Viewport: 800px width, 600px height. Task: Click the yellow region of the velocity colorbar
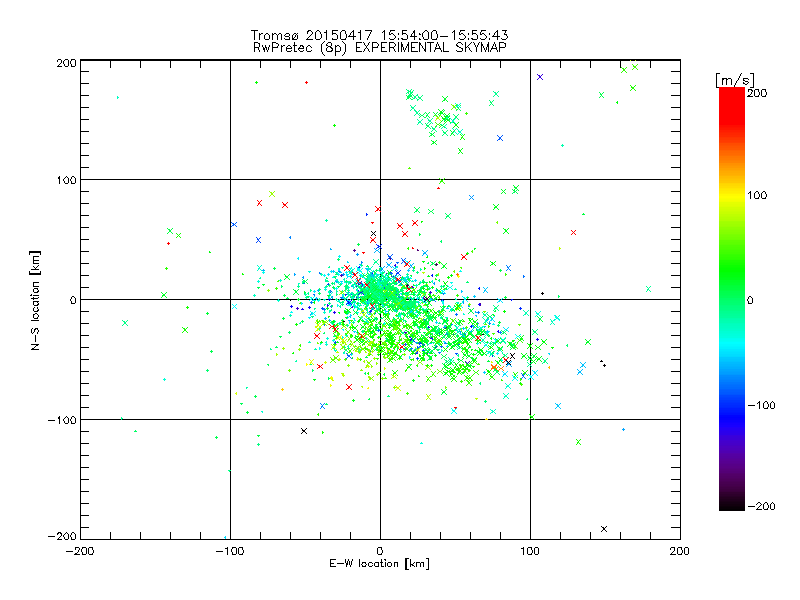pos(732,195)
